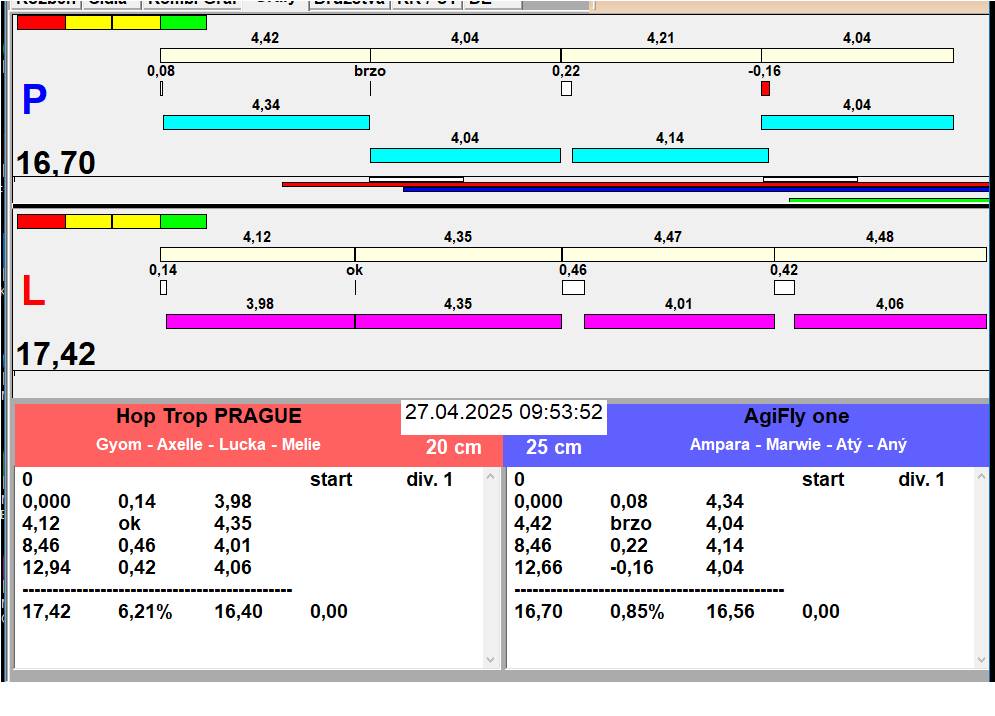Click the small start marker under 0,14
The height and width of the screenshot is (716, 995).
(x=163, y=288)
